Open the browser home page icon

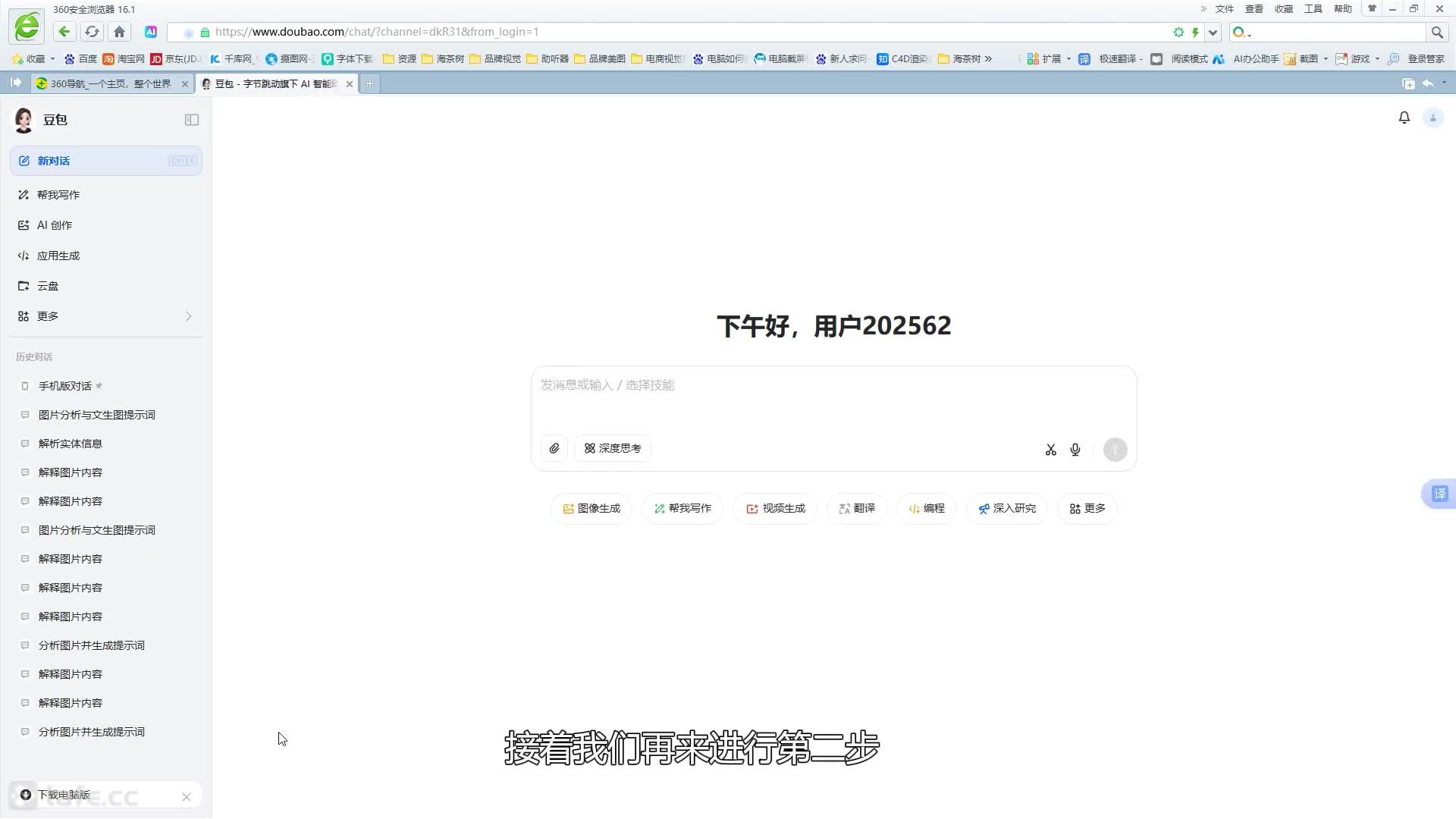(x=119, y=32)
